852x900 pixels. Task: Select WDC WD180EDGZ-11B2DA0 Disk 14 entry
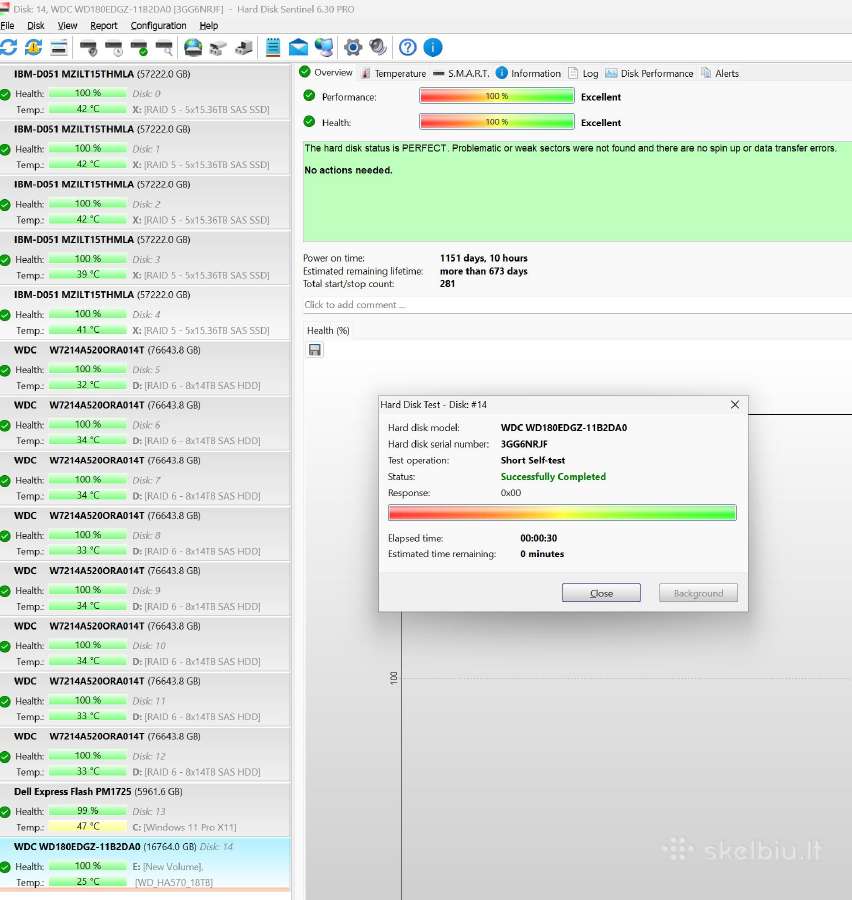point(145,864)
